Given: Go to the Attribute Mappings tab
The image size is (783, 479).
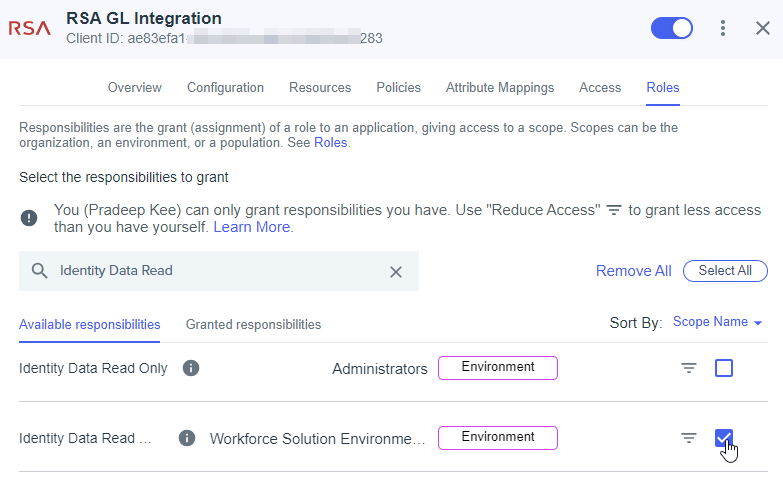Looking at the screenshot, I should (500, 87).
